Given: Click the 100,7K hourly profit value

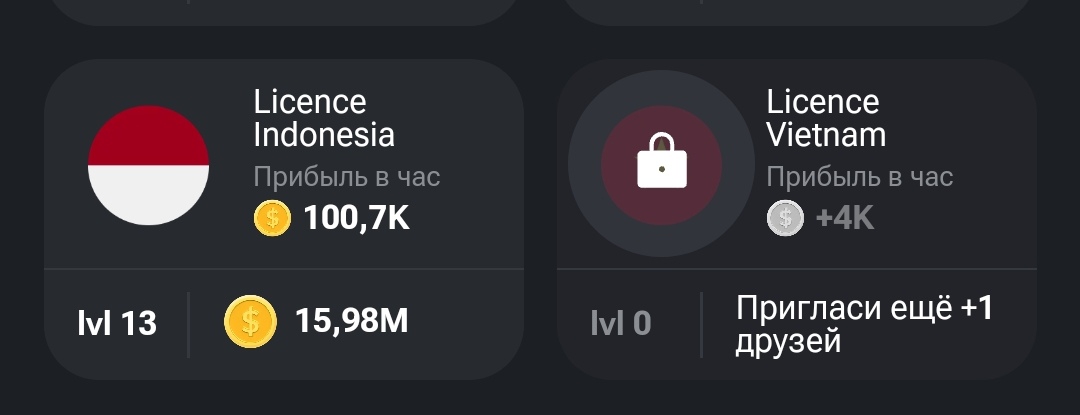Looking at the screenshot, I should pyautogui.click(x=357, y=219).
